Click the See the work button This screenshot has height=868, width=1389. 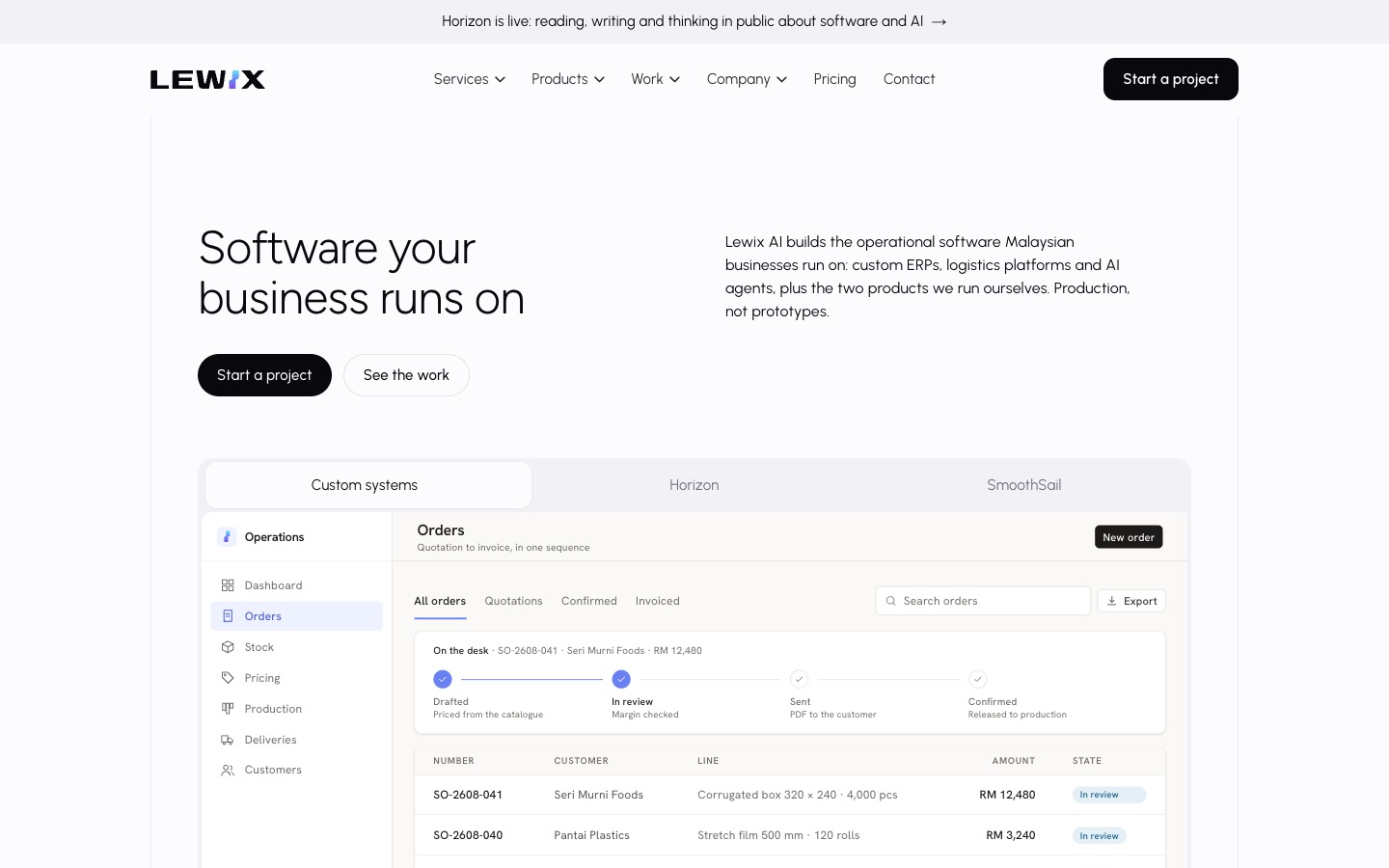tap(406, 375)
